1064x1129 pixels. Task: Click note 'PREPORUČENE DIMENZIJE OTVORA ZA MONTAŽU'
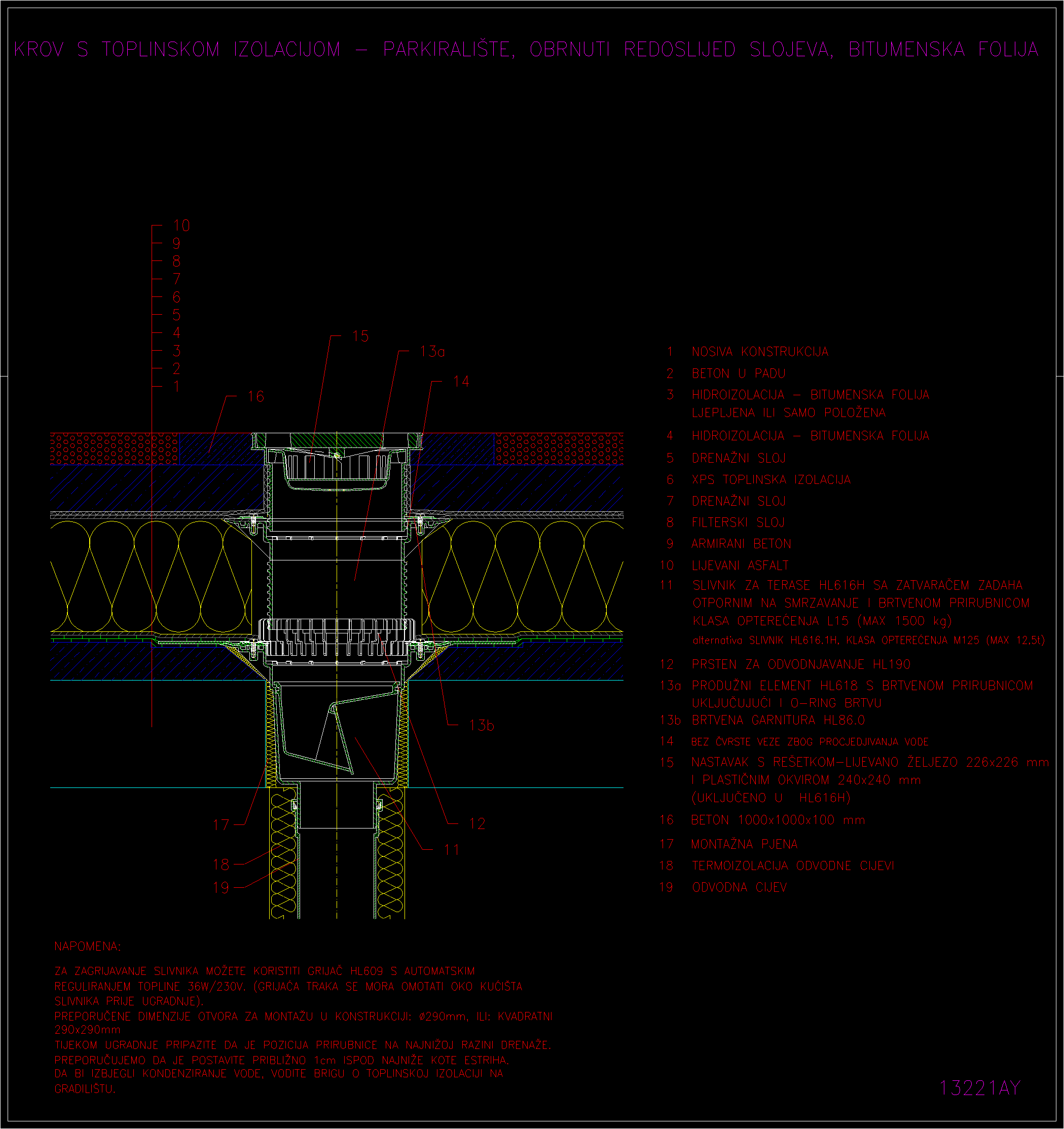click(x=303, y=1017)
